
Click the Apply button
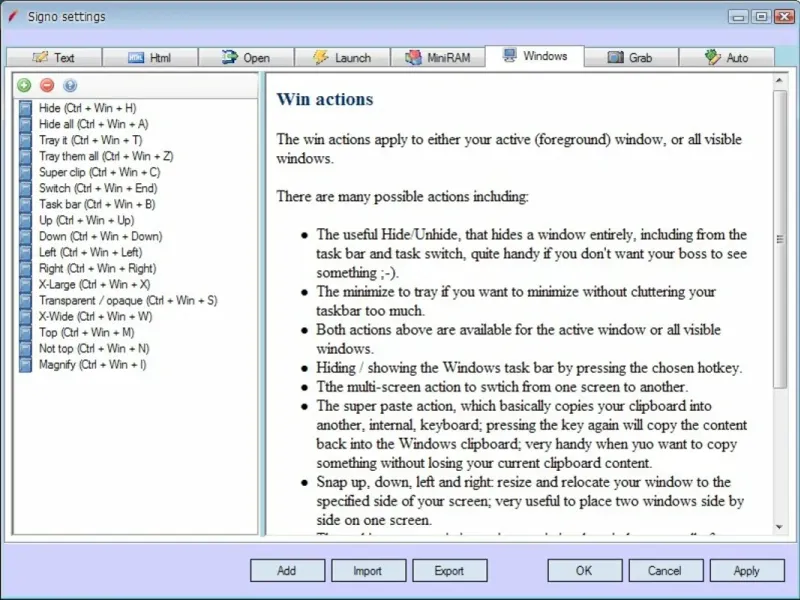pyautogui.click(x=747, y=570)
